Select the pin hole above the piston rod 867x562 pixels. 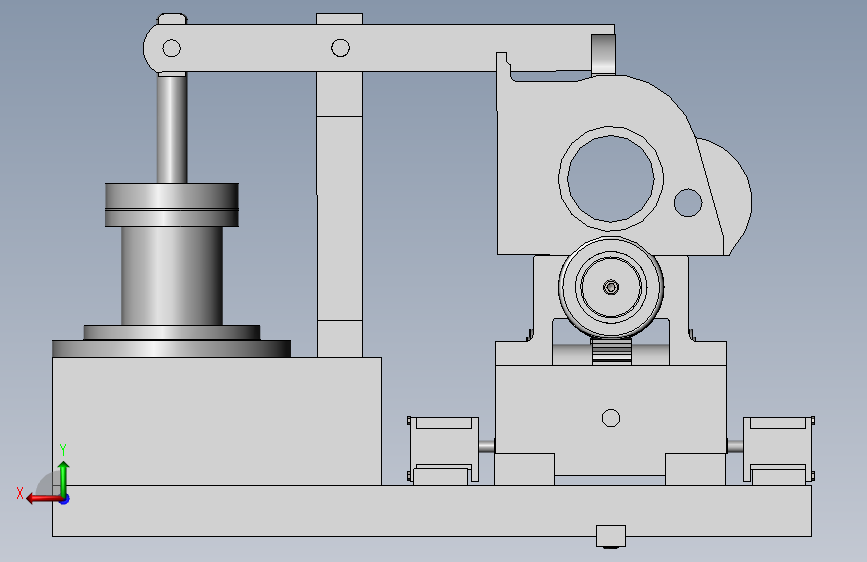171,48
